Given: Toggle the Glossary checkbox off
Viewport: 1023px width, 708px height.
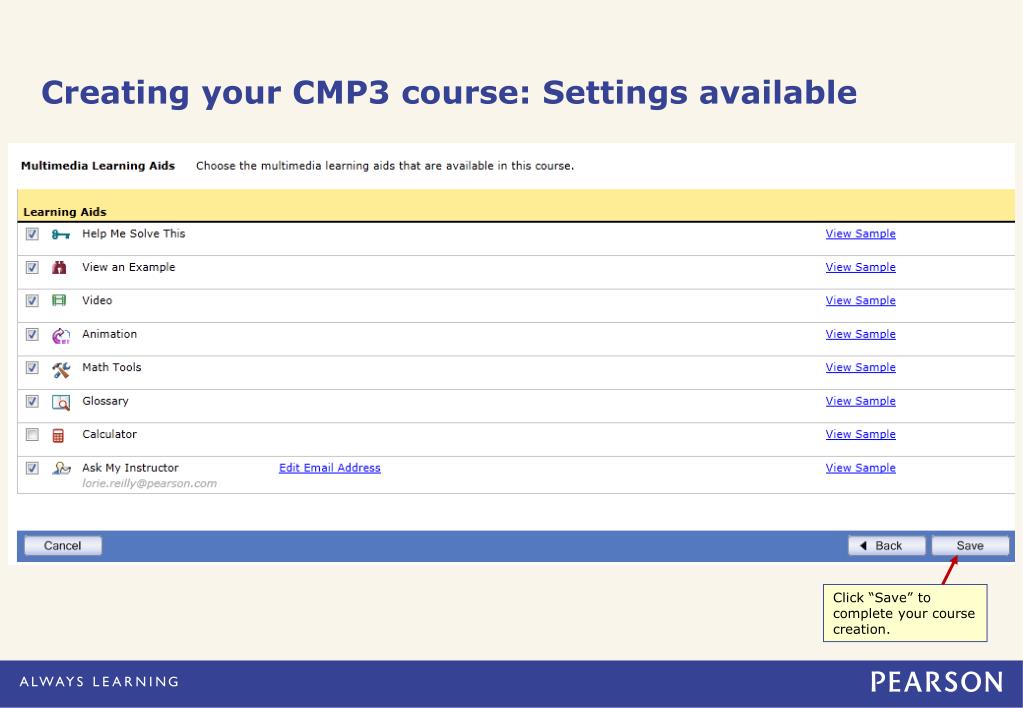Looking at the screenshot, I should click(x=32, y=401).
